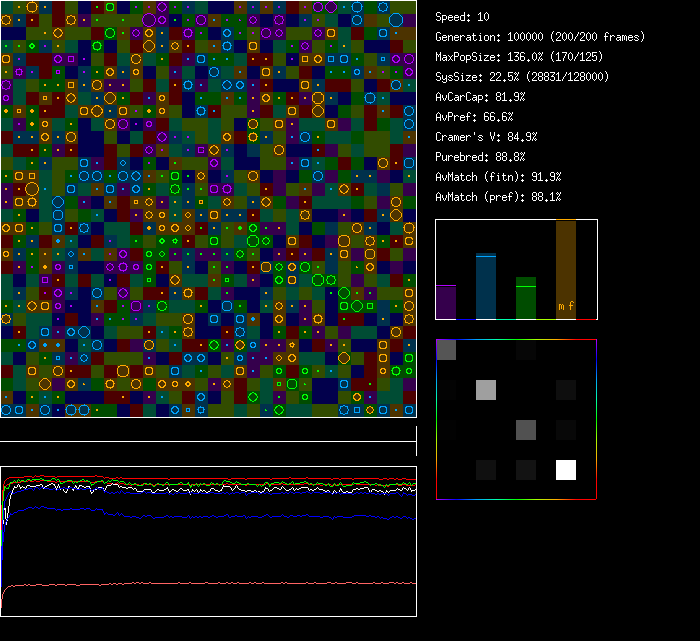Click the lower red line in the time graph

[200, 584]
